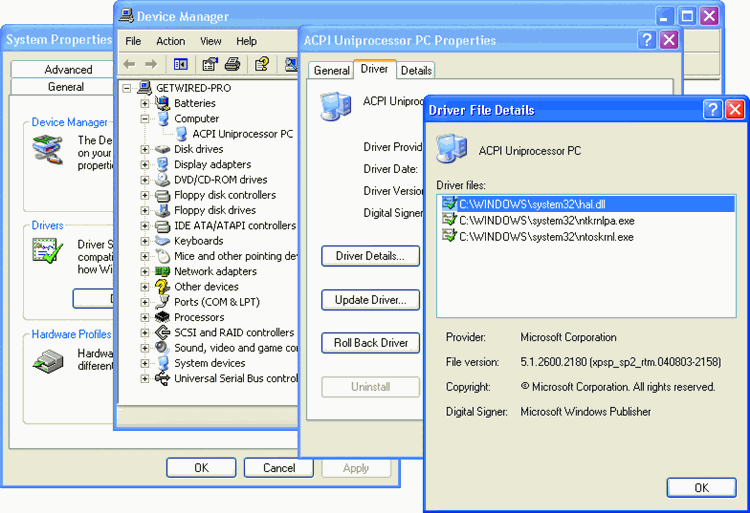Viewport: 750px width, 513px height.
Task: Click the Driver Details... button
Action: [x=370, y=256]
